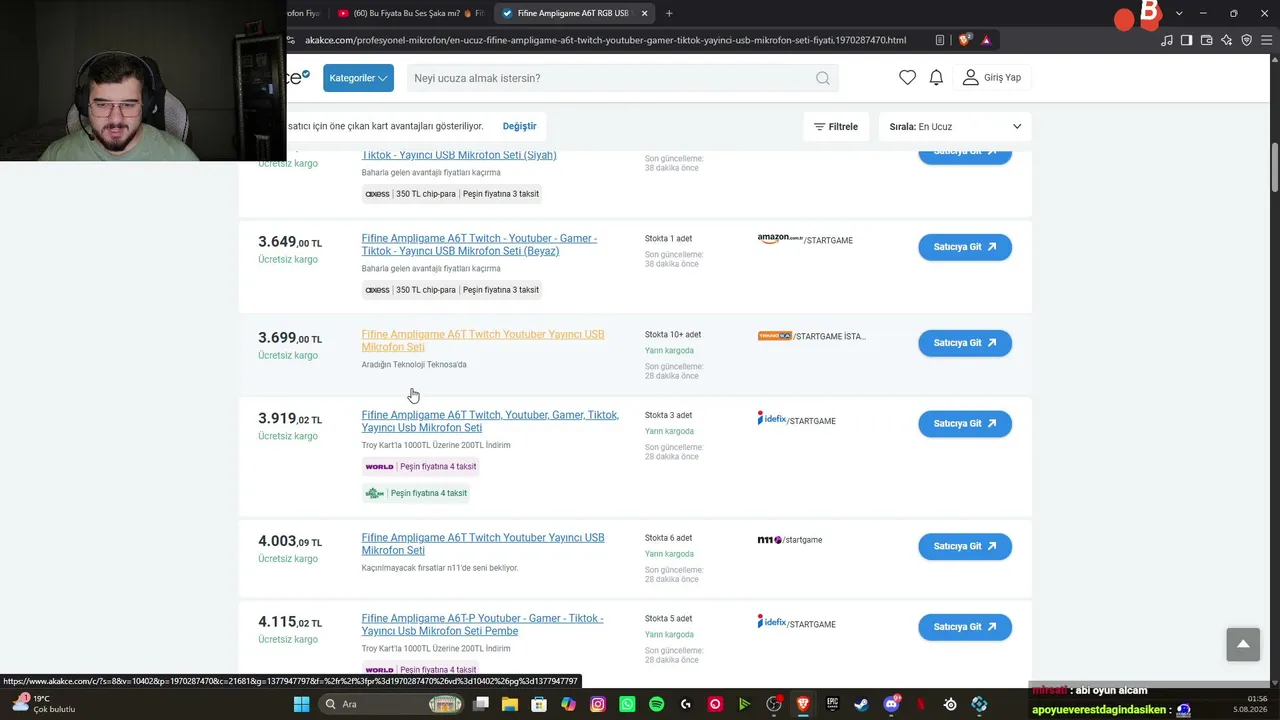Open Windows Start menu
This screenshot has height=720, width=1280.
301,704
